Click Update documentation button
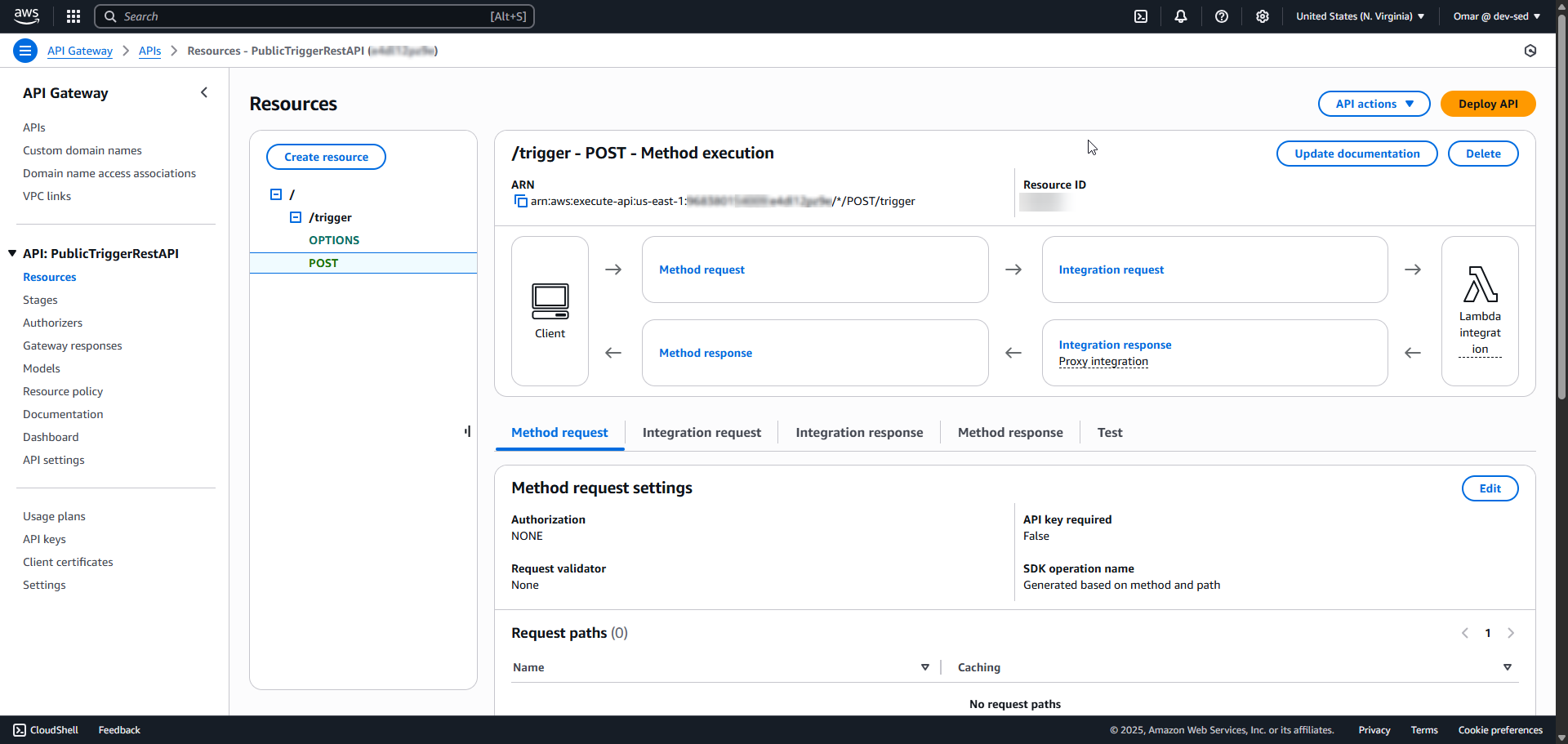This screenshot has width=1568, height=744. coord(1356,154)
